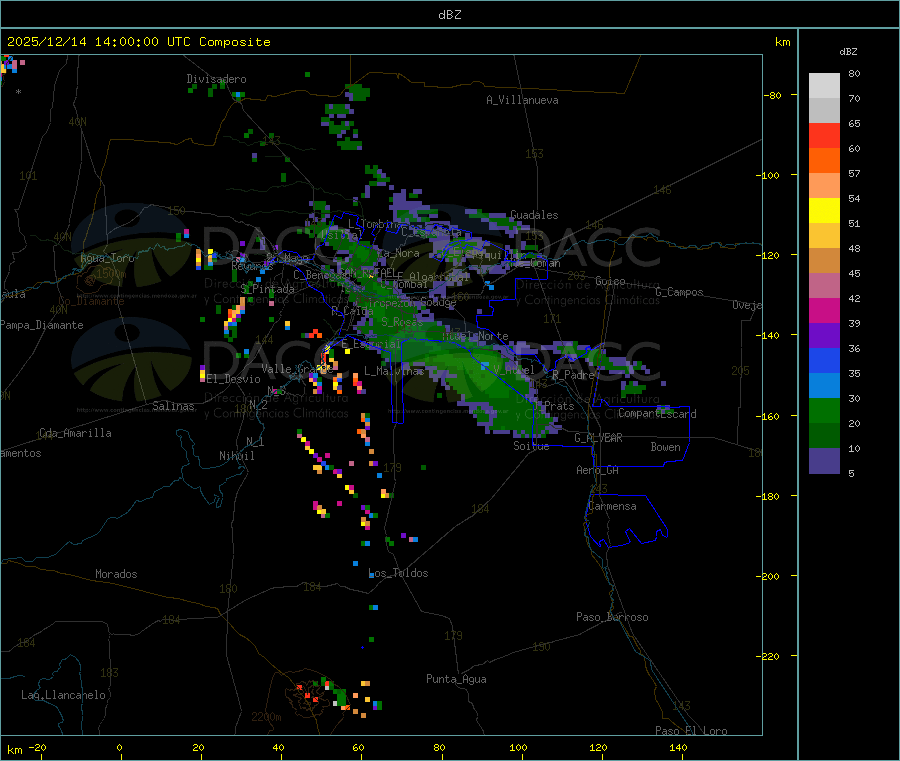Select the blue 35-36 dBZ legend band

[824, 361]
